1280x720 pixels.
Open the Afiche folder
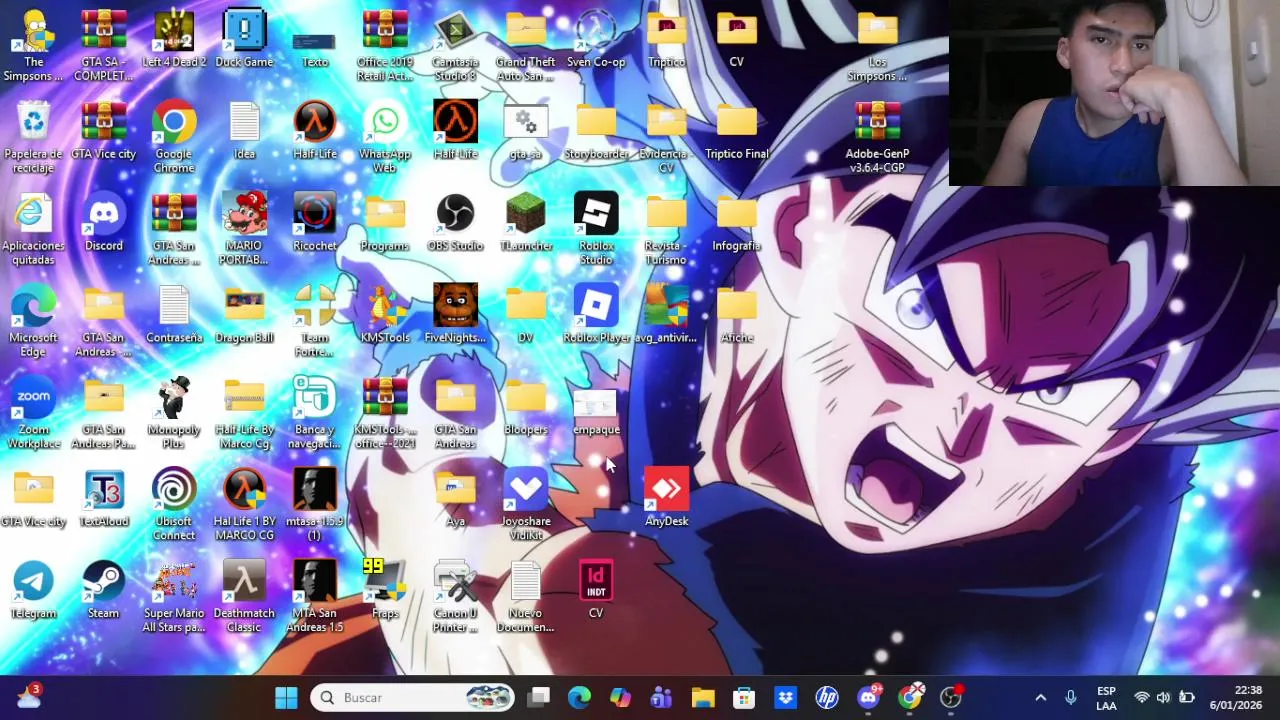pos(737,315)
